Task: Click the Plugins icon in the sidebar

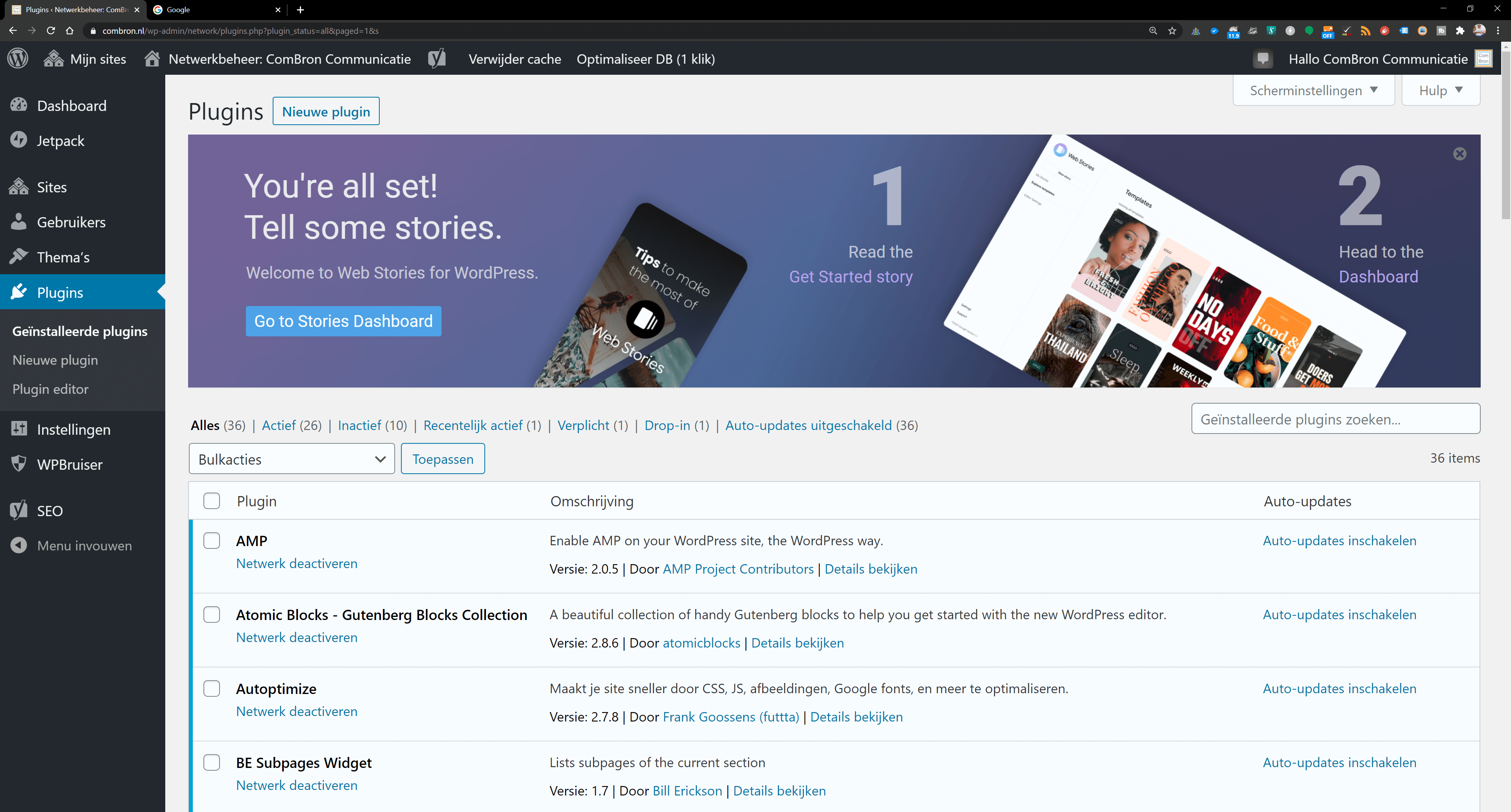Action: pos(19,292)
